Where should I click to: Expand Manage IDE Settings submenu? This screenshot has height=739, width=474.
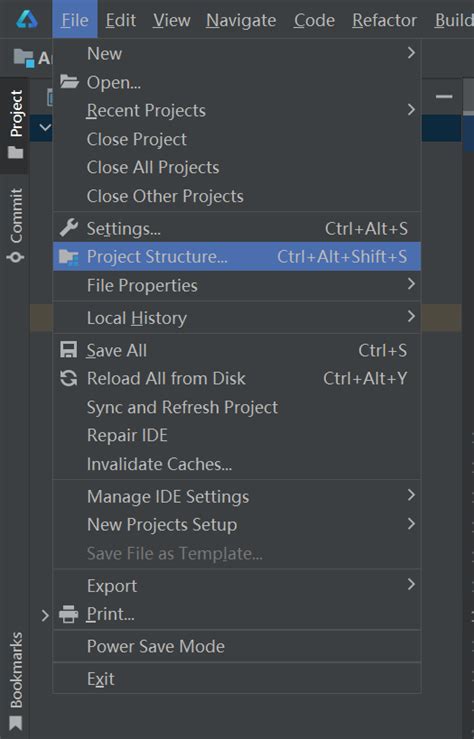click(x=237, y=496)
